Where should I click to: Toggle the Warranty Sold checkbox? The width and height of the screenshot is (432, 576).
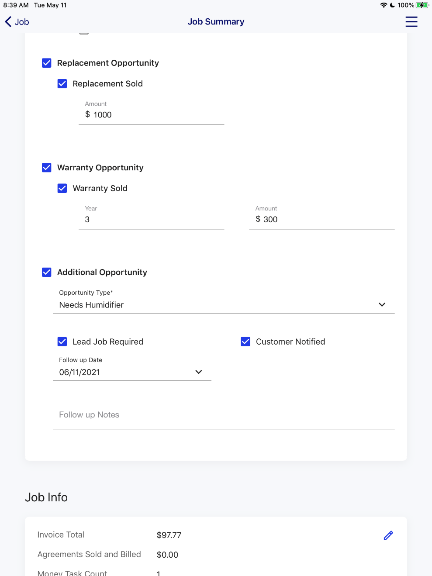62,188
